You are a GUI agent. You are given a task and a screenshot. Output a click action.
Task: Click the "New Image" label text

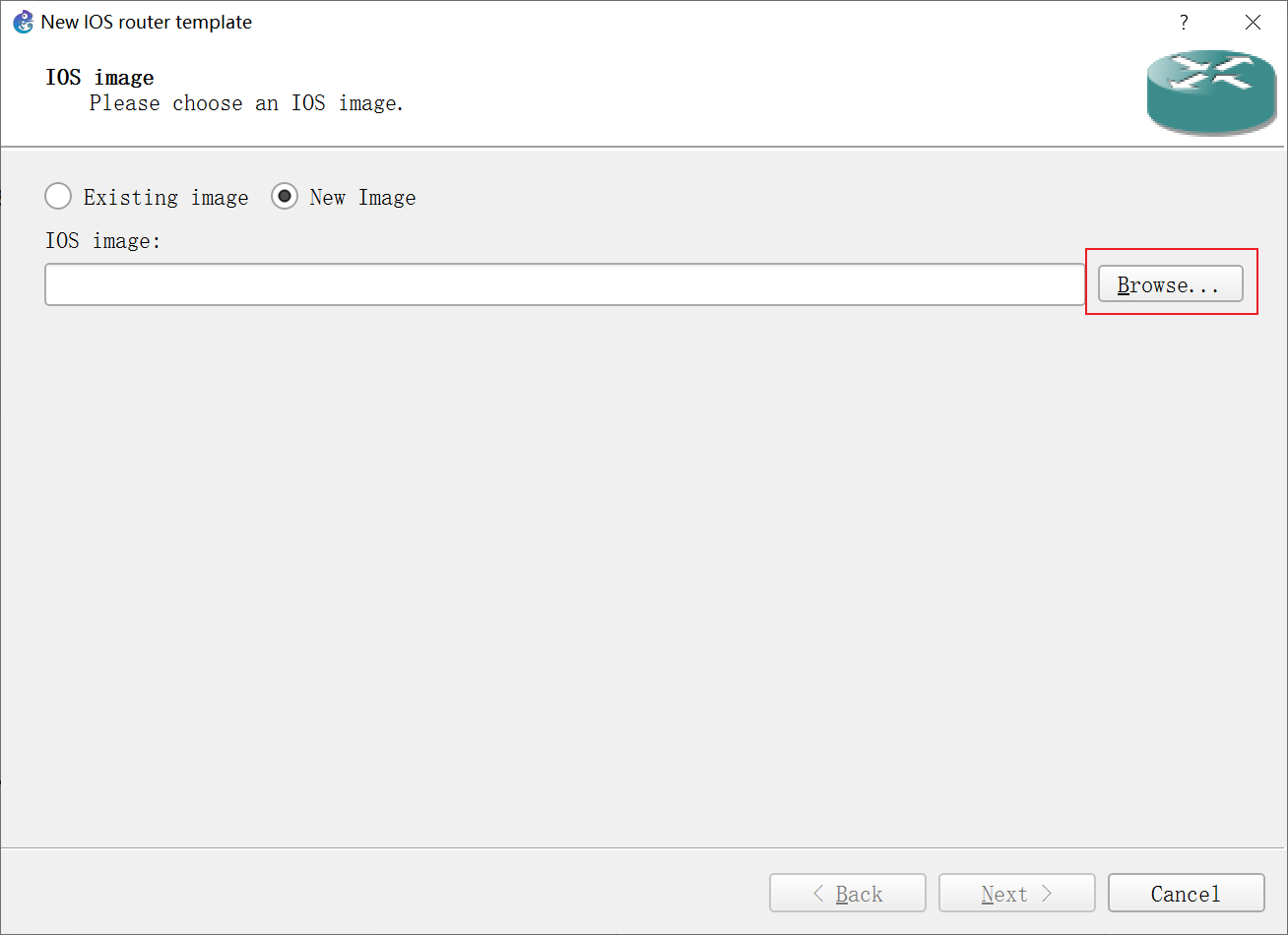(362, 198)
